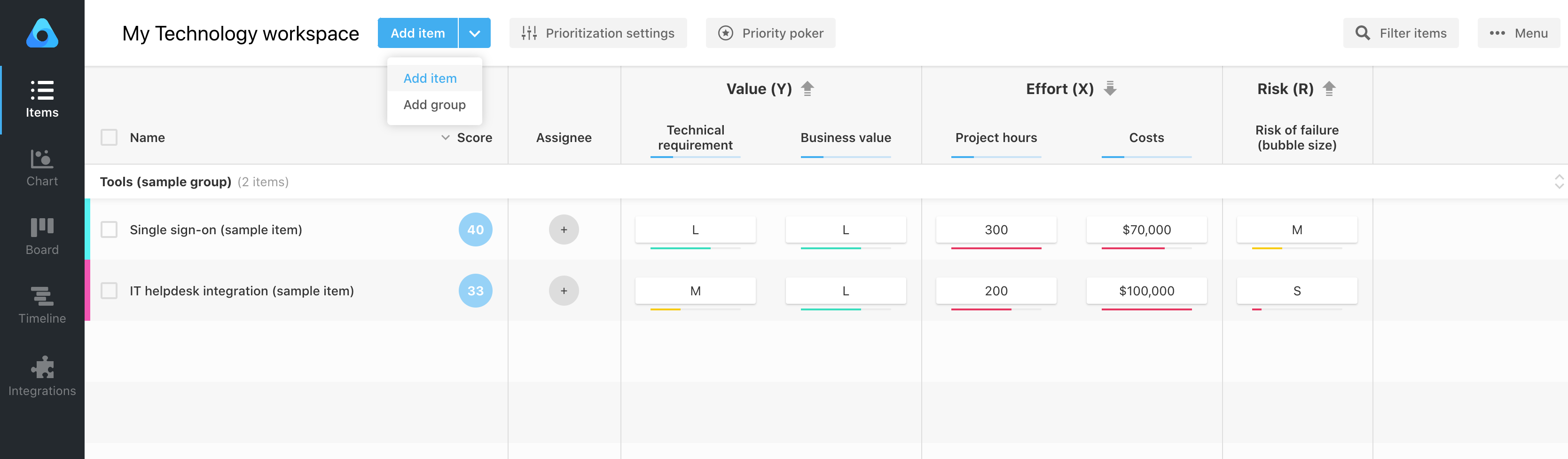Viewport: 1568px width, 459px height.
Task: Check the Single sign-on item checkbox
Action: pos(110,229)
